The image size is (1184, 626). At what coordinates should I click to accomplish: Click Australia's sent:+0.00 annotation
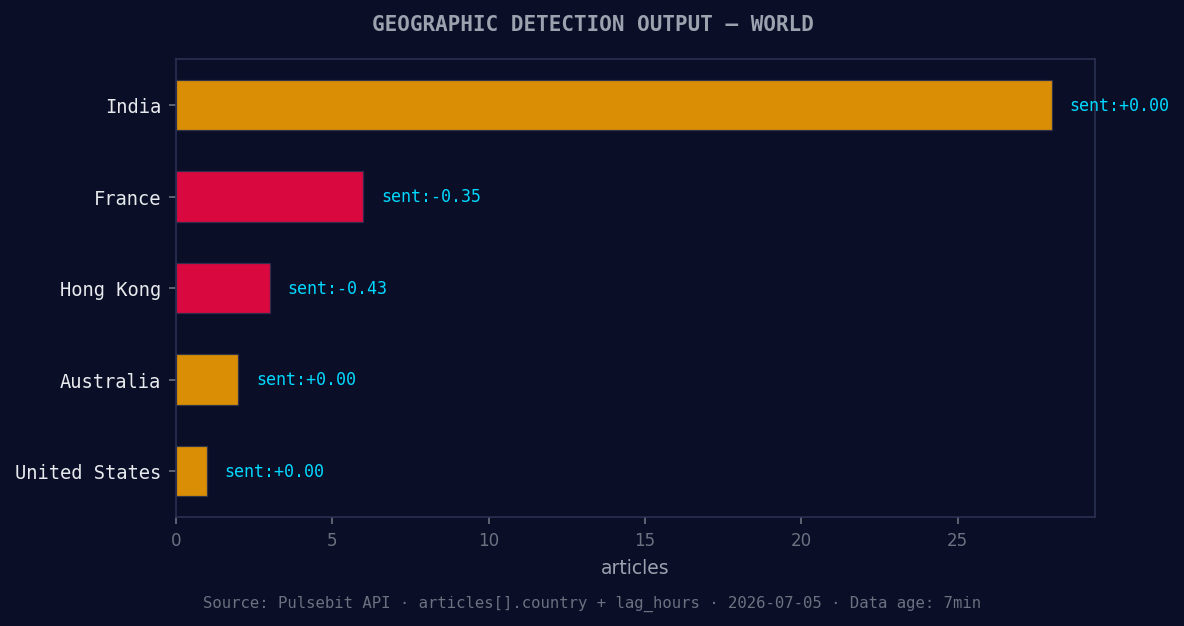coord(307,379)
